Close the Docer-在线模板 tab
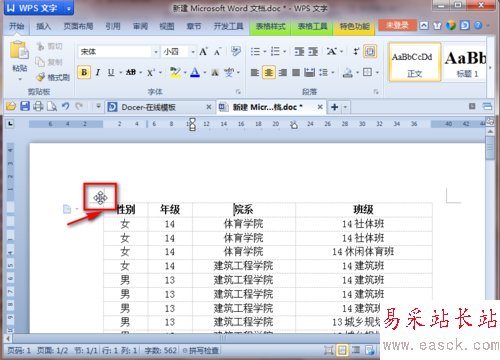 click(x=209, y=107)
